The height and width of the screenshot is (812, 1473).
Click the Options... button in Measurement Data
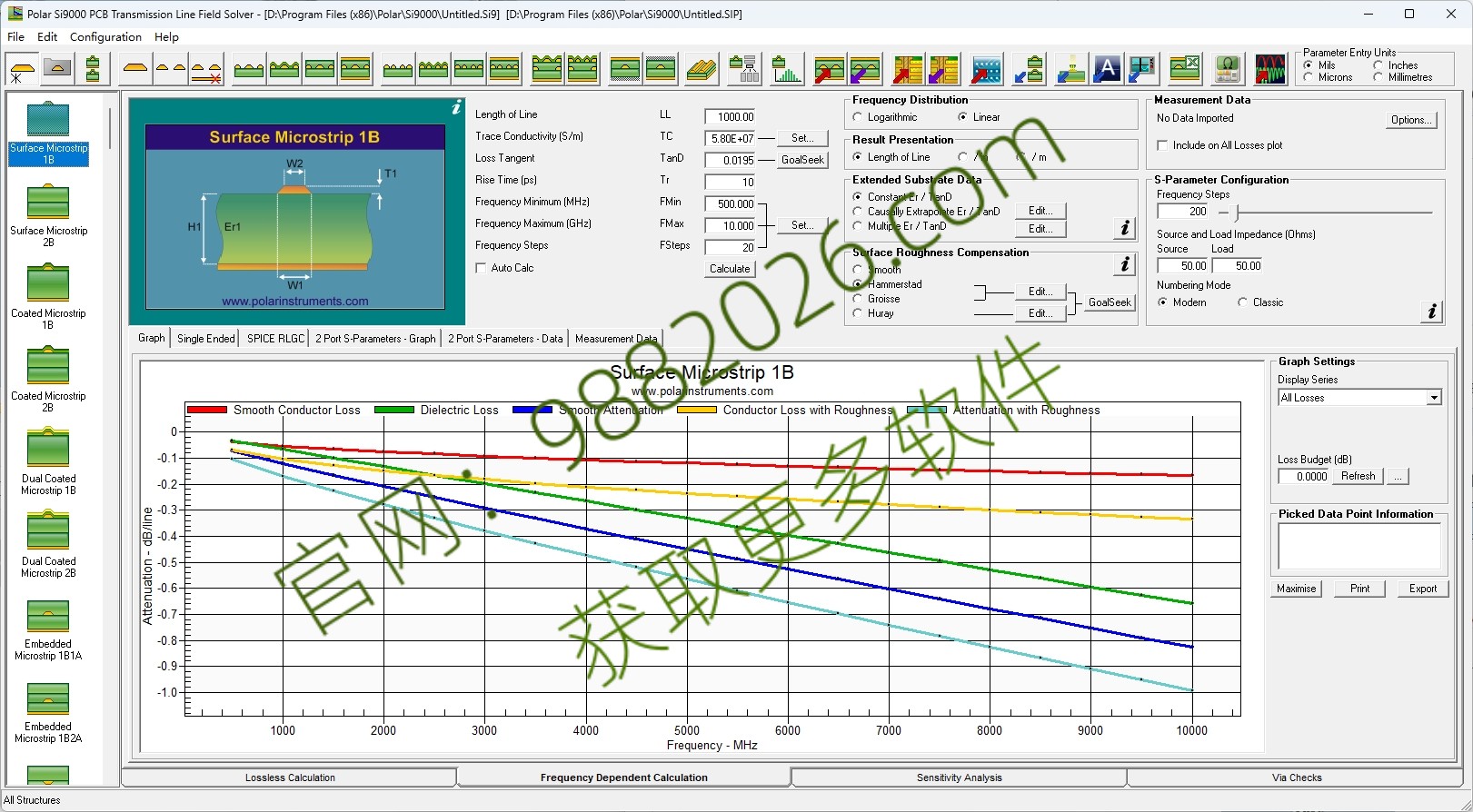[x=1411, y=120]
